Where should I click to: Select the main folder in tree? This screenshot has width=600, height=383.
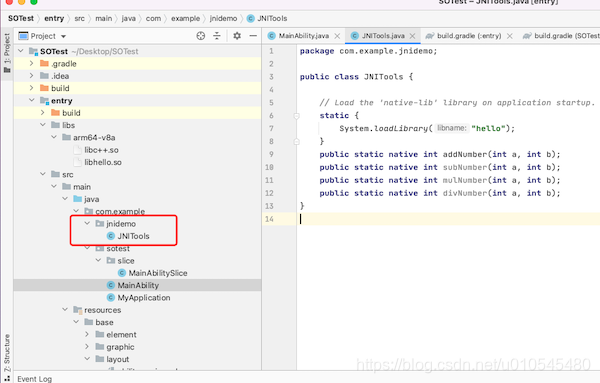[x=82, y=187]
